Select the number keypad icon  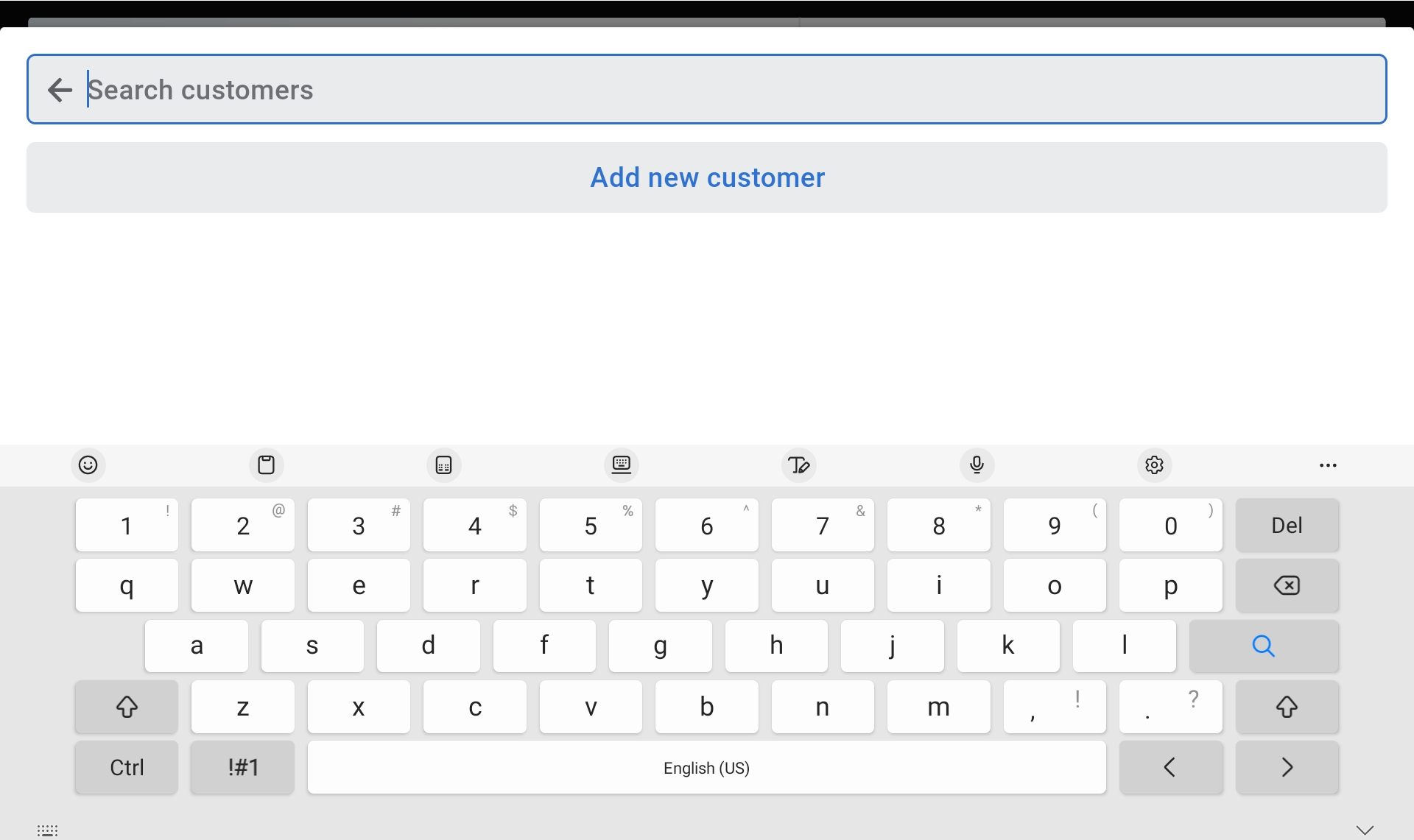point(443,465)
